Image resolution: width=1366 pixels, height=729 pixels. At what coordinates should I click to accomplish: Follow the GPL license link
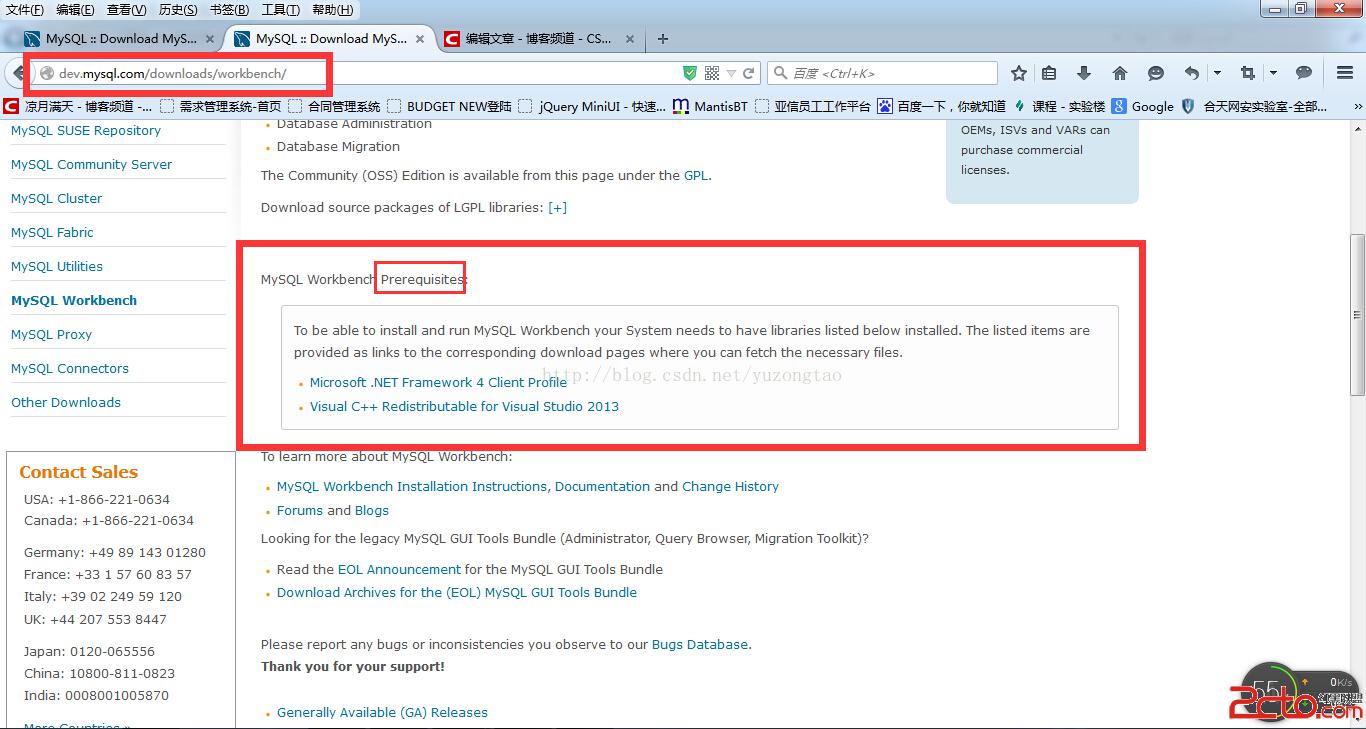(x=696, y=175)
